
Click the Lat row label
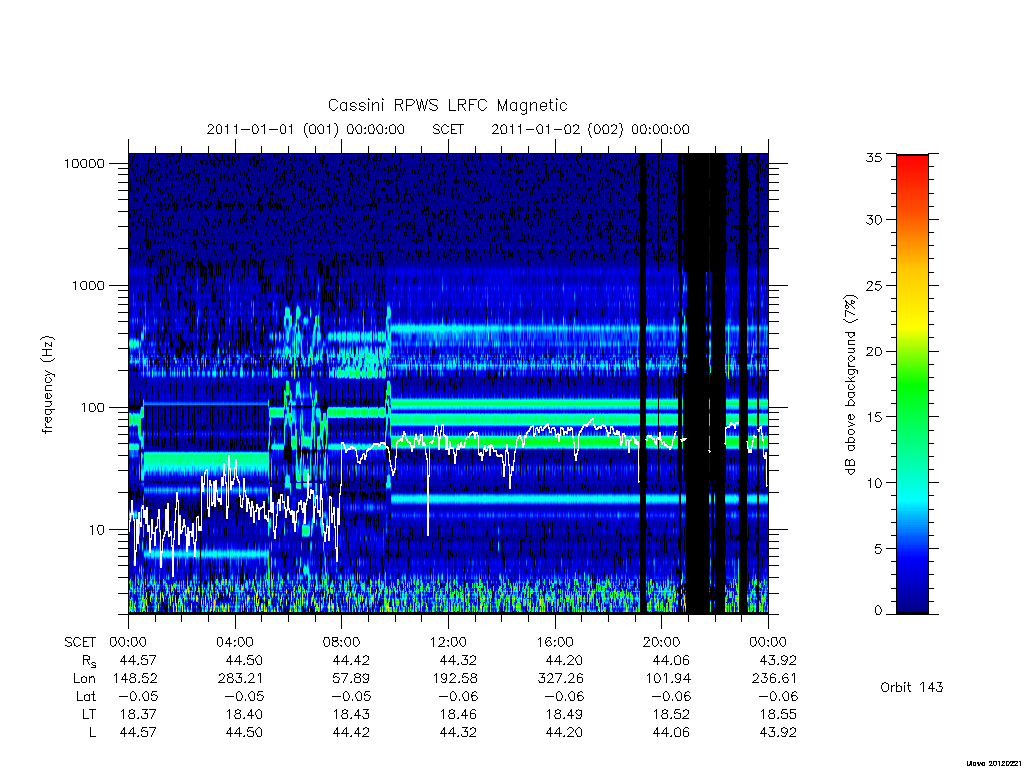pos(86,696)
